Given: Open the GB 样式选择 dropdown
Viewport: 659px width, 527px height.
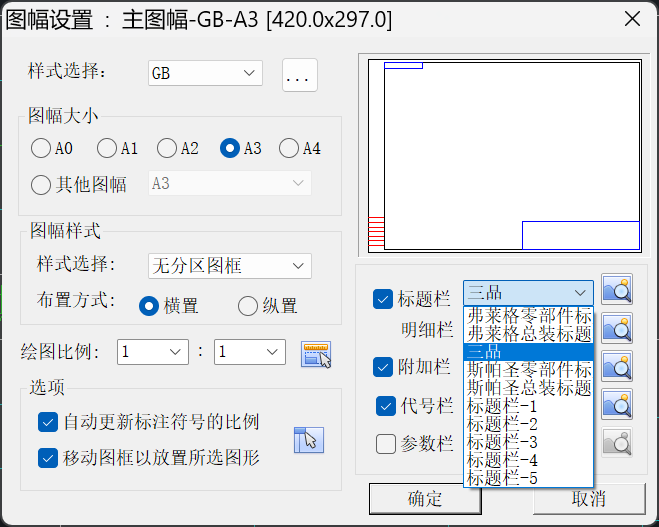Looking at the screenshot, I should [206, 73].
